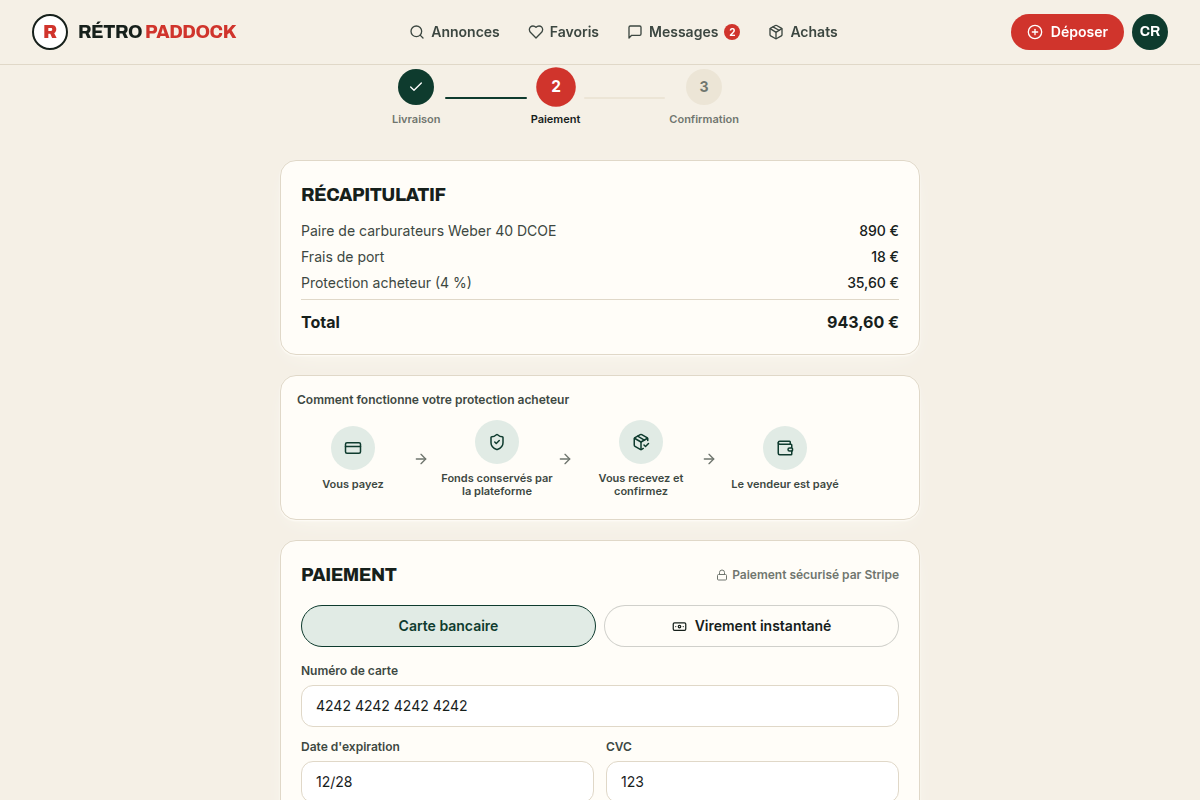Return to the completed Livraison step checkmark

click(416, 87)
